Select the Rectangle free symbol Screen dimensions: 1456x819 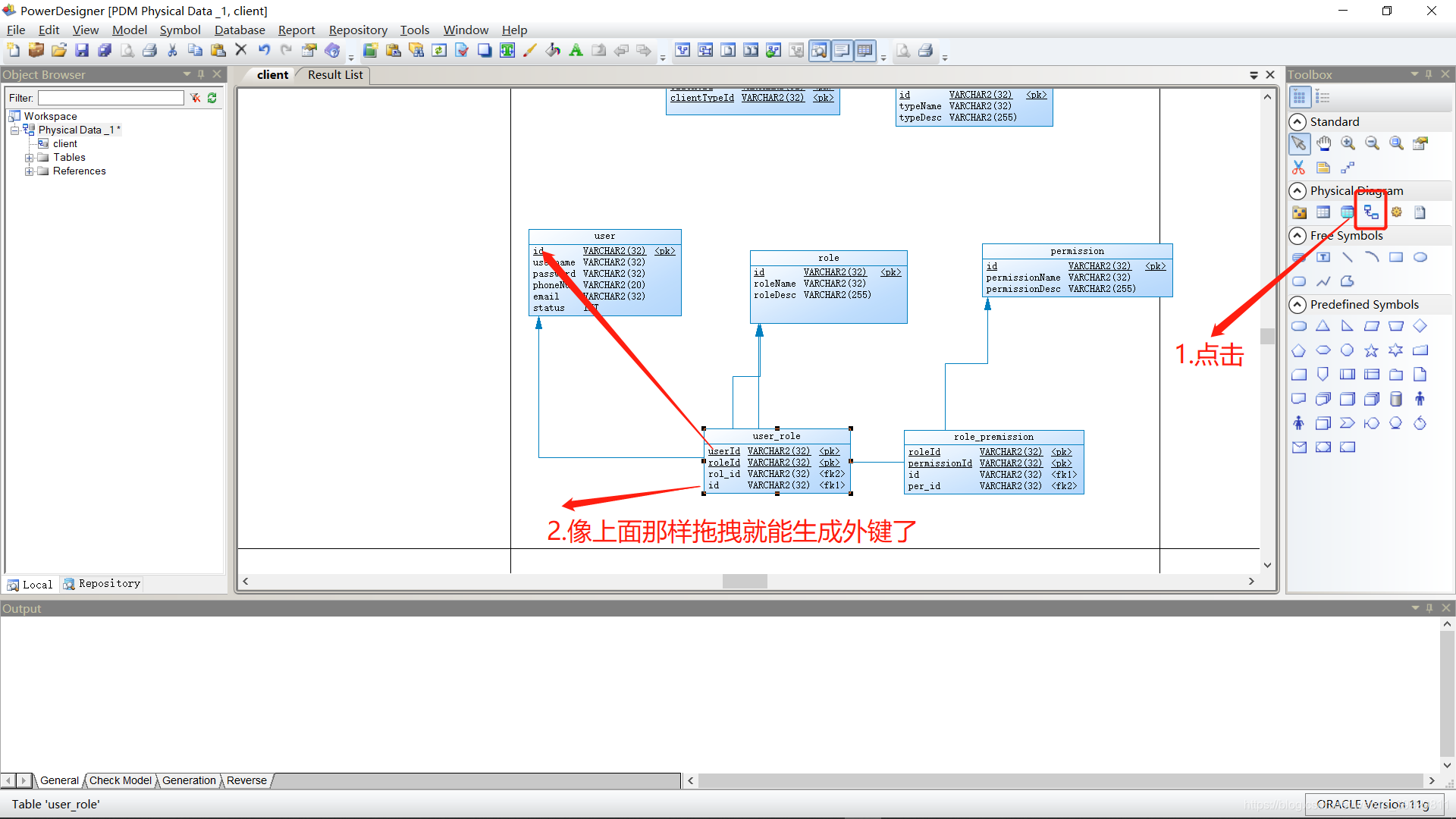coord(1396,257)
